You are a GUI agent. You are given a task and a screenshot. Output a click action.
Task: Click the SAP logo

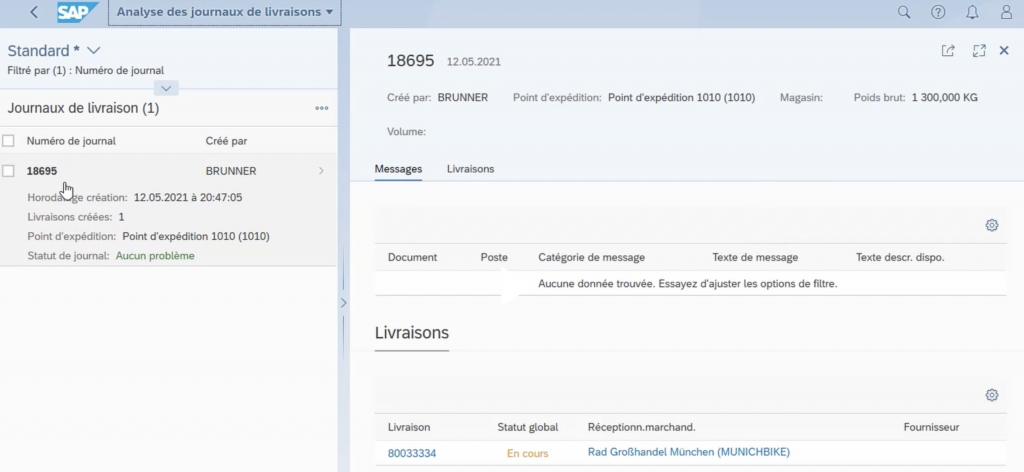click(x=76, y=12)
